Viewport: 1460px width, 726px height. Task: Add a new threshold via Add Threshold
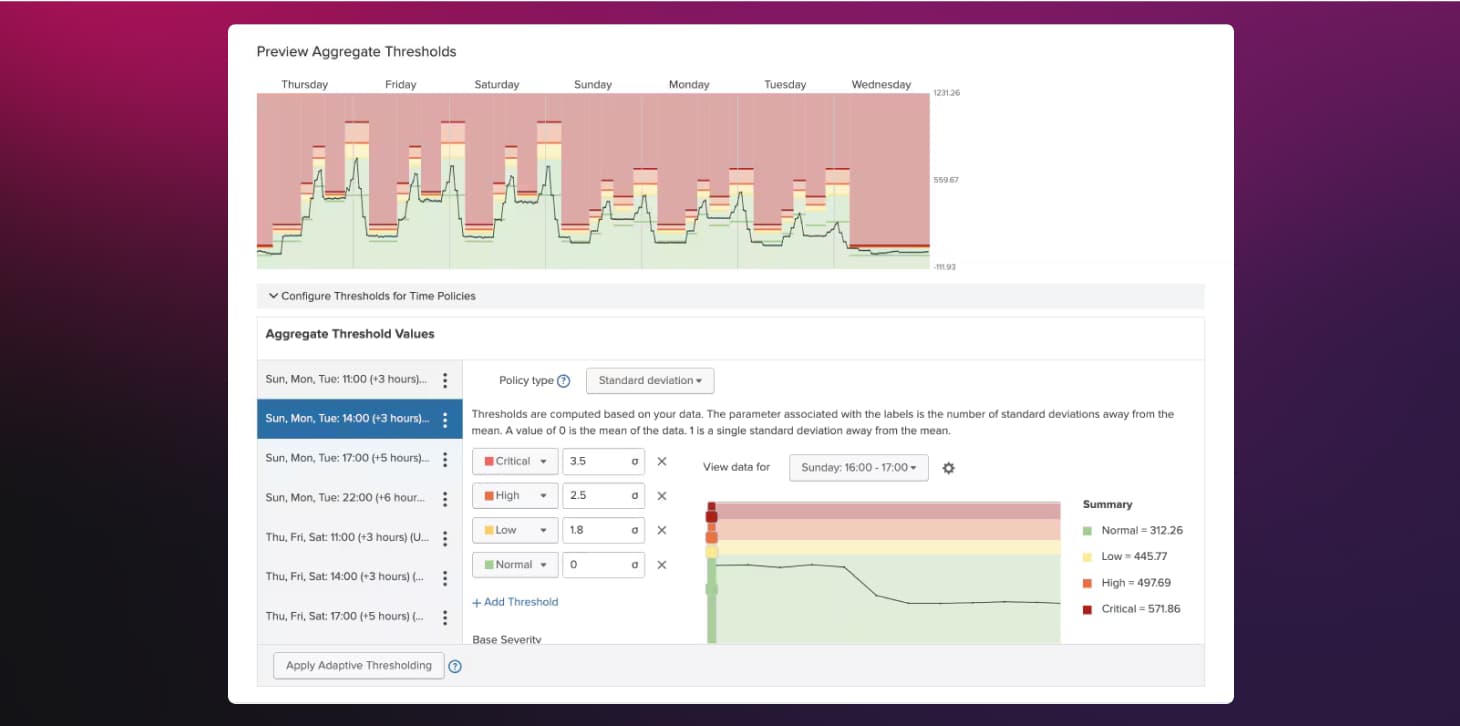(515, 601)
